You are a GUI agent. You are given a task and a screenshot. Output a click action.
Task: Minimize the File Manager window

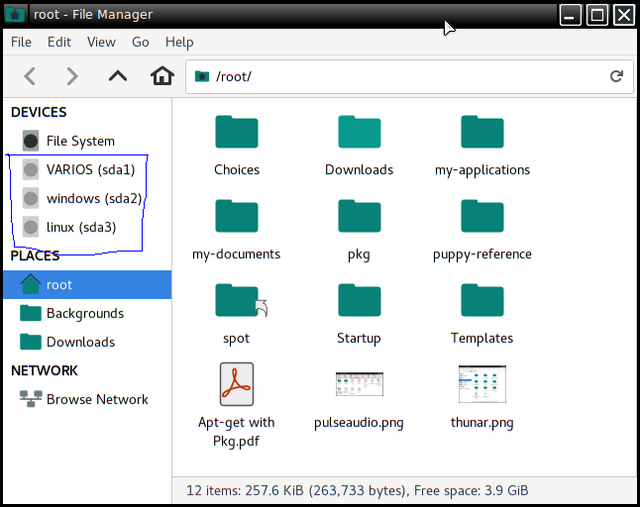570,15
